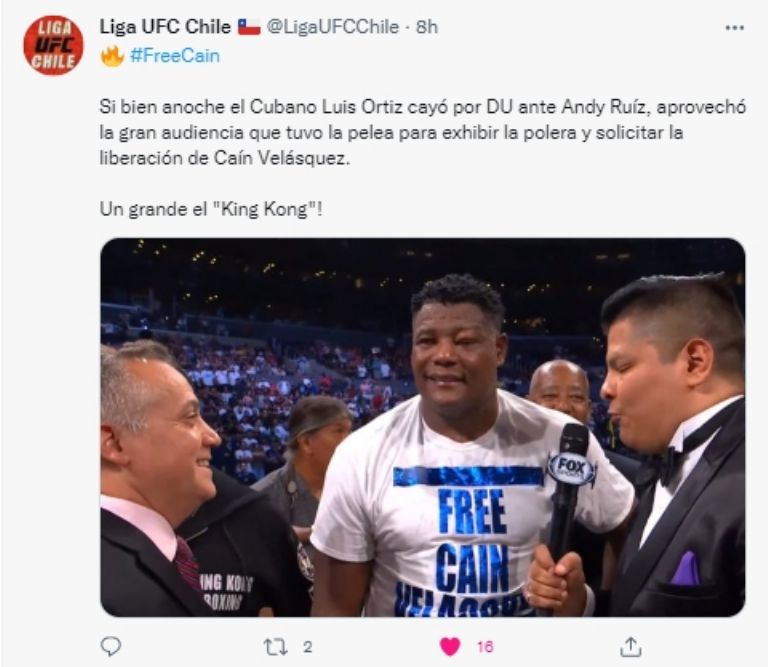Image resolution: width=768 pixels, height=667 pixels.
Task: Click the likes count number 16
Action: pyautogui.click(x=485, y=647)
